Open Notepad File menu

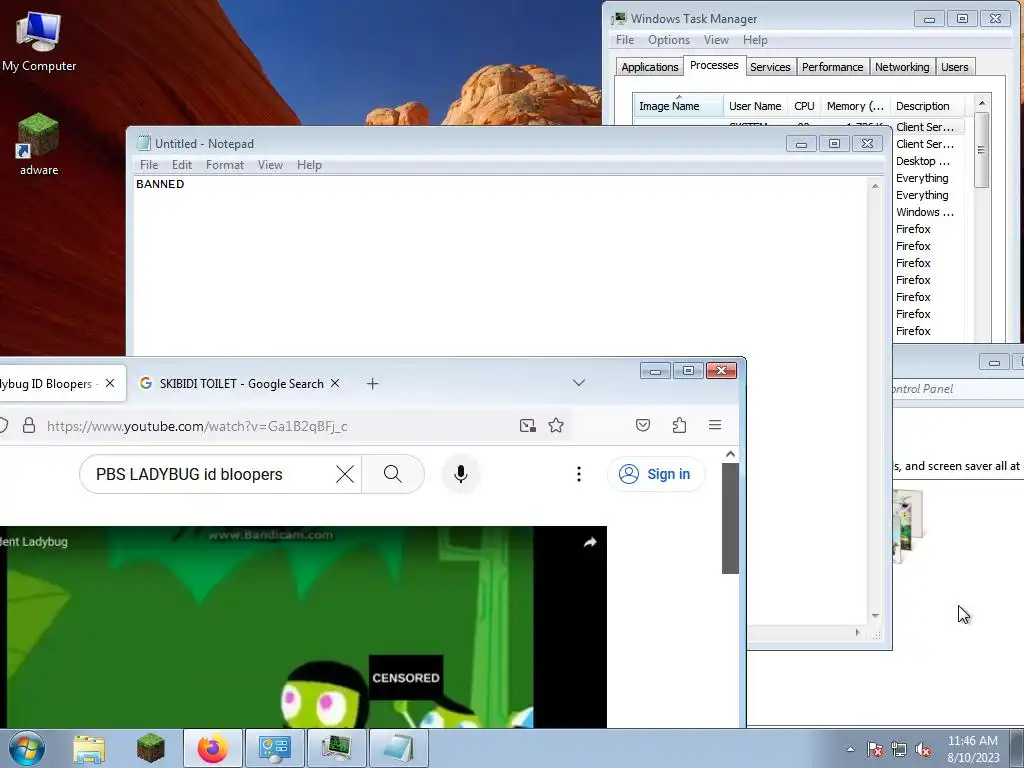[x=149, y=165]
